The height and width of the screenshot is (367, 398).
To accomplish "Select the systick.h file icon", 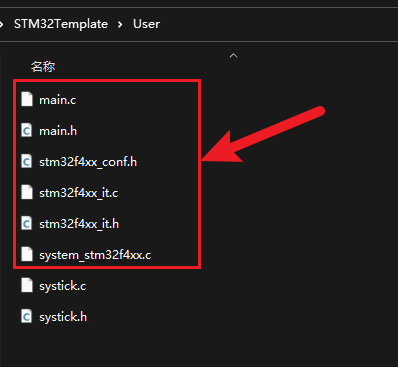I will pos(27,316).
